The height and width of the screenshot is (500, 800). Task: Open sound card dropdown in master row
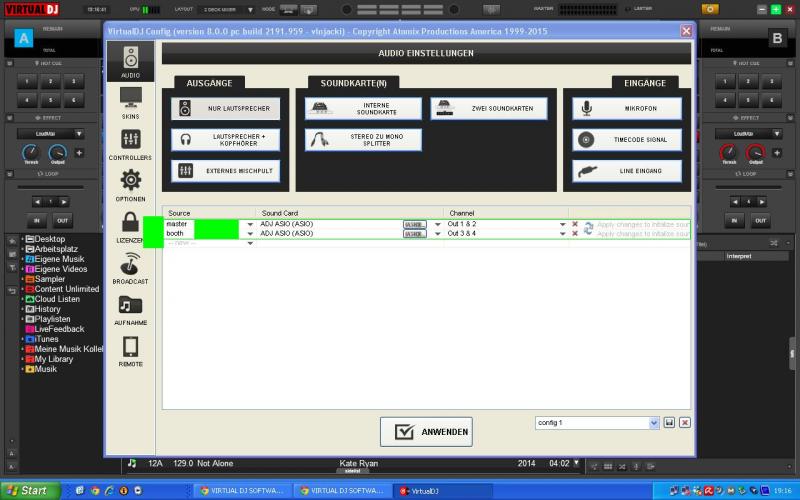coord(437,224)
